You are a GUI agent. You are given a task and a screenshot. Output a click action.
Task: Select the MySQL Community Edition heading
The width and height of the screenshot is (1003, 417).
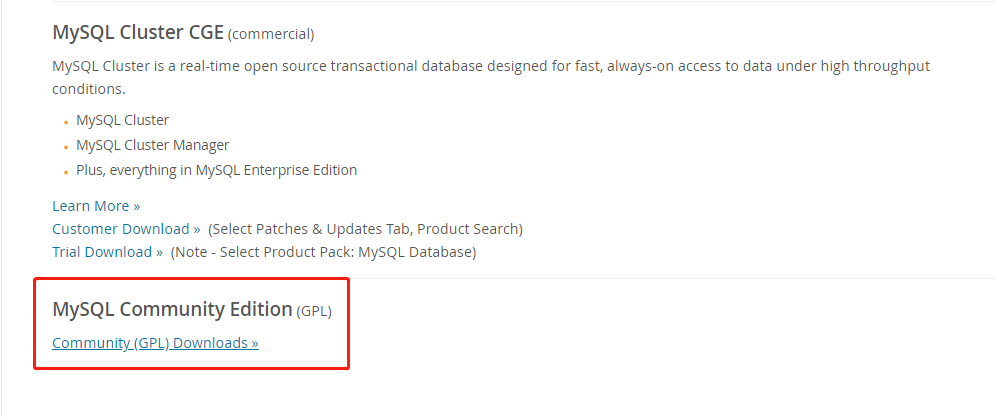(x=172, y=310)
